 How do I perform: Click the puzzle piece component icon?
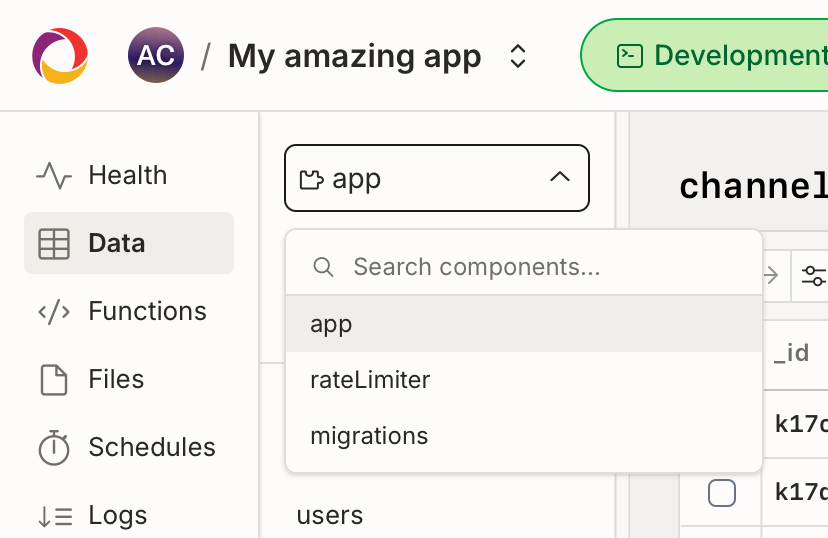[x=311, y=180]
